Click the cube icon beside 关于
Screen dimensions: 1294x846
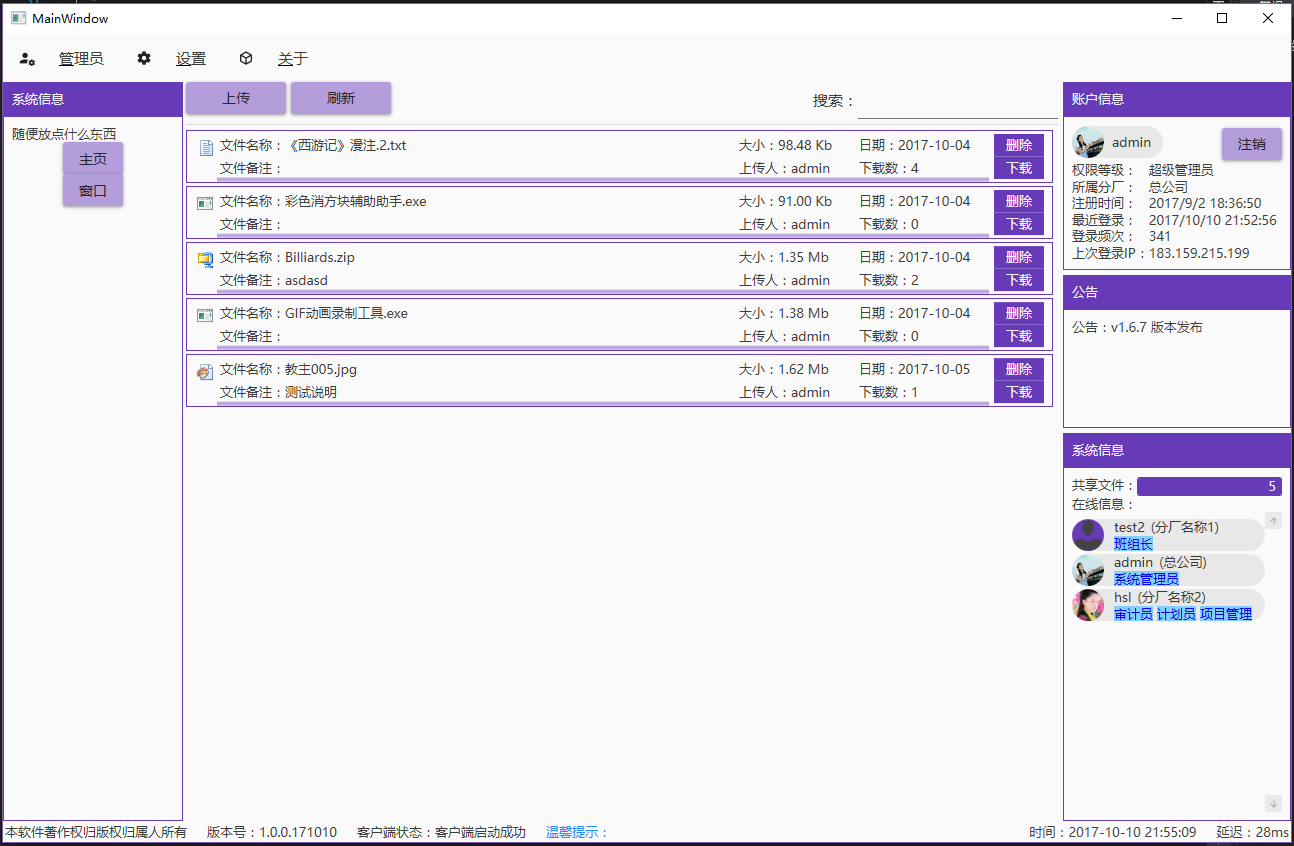click(246, 59)
